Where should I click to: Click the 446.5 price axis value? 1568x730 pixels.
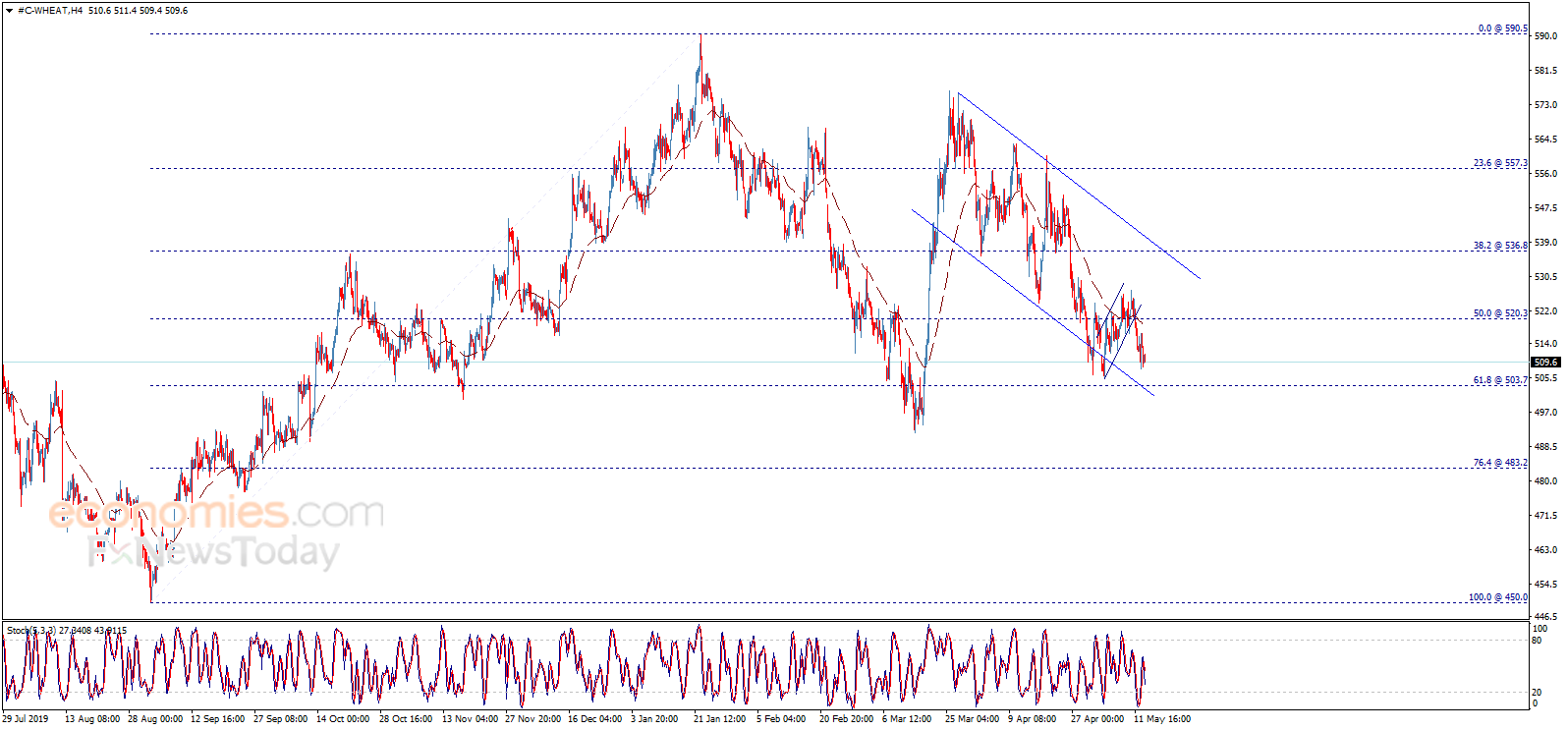[1545, 617]
